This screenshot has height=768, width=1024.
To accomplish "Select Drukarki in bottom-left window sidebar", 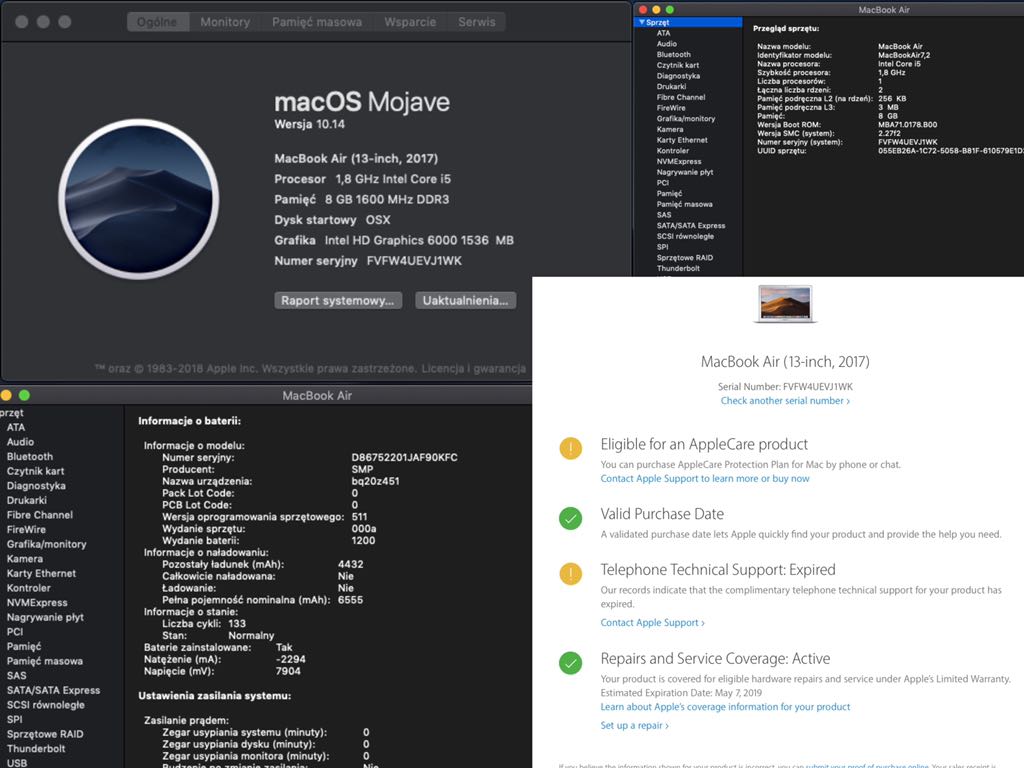I will [x=27, y=501].
